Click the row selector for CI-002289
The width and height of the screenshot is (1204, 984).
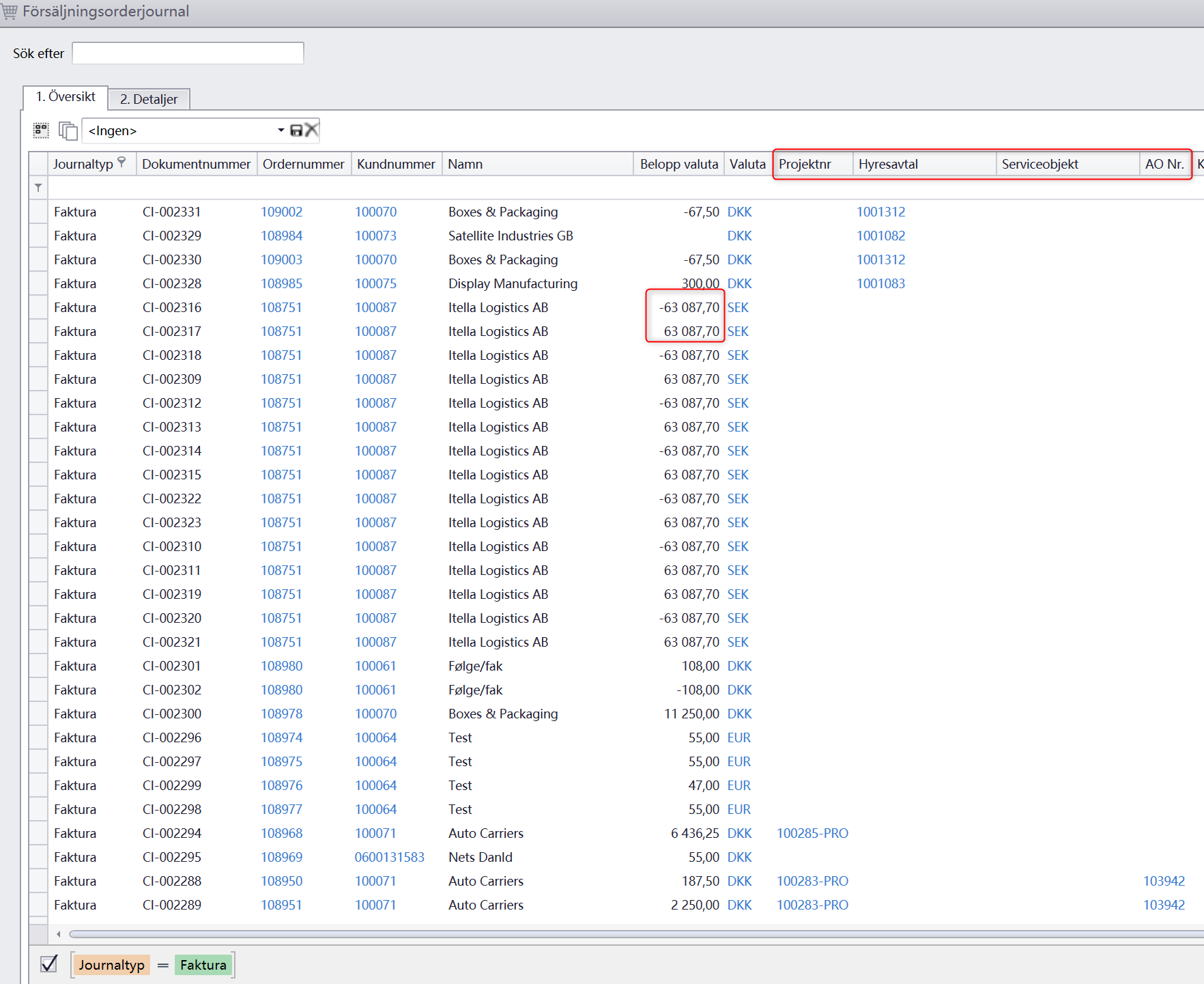point(39,905)
